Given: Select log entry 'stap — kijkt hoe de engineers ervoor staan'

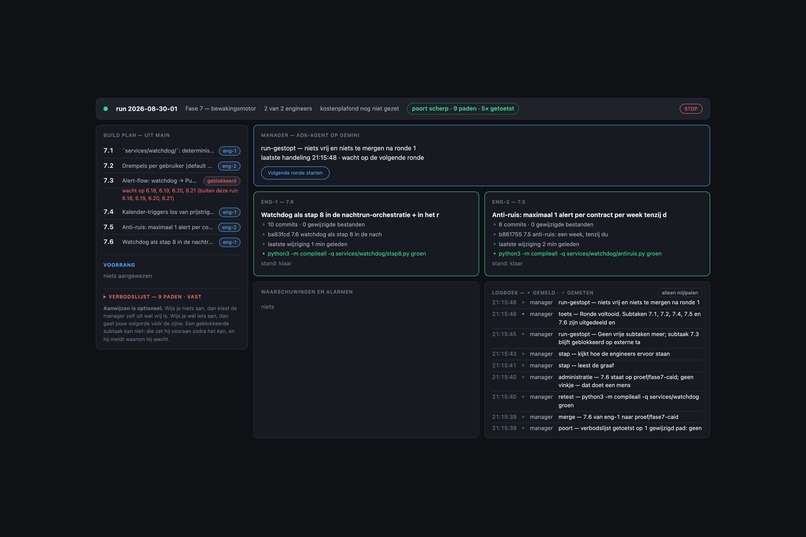Looking at the screenshot, I should pyautogui.click(x=597, y=354).
